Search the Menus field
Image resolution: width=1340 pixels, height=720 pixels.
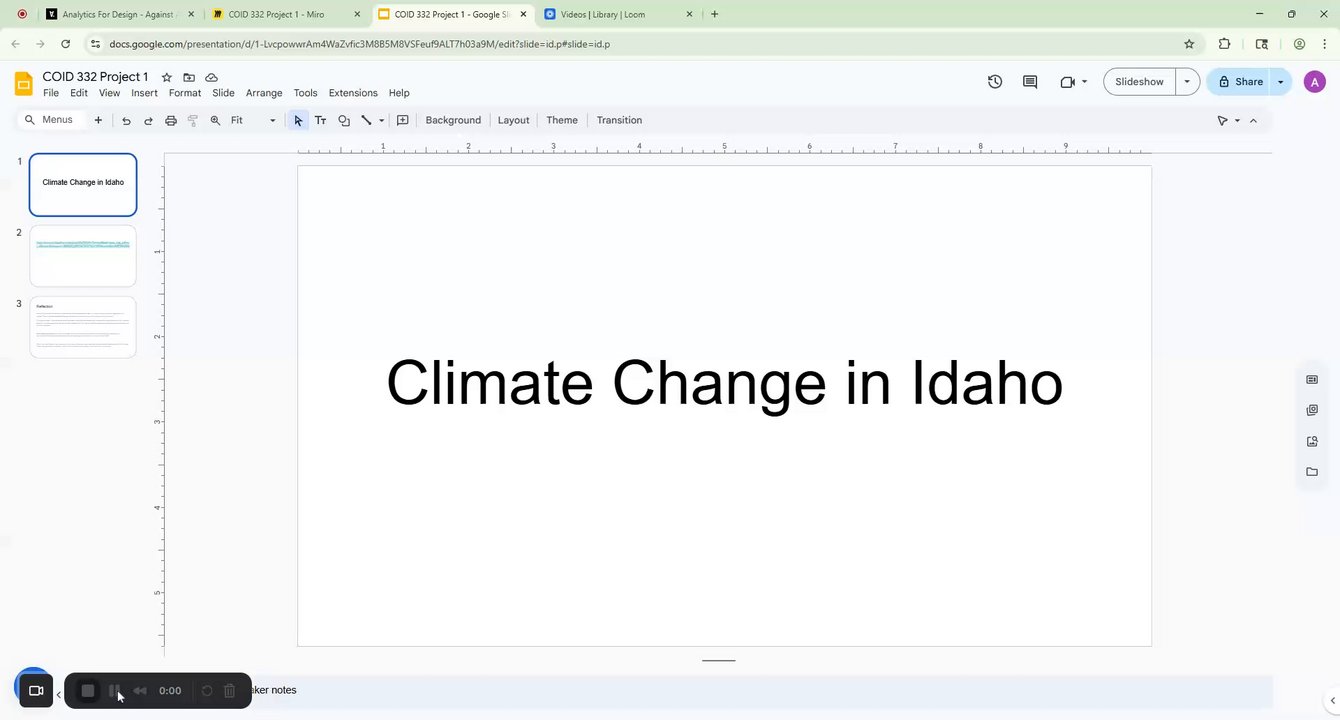tap(50, 120)
